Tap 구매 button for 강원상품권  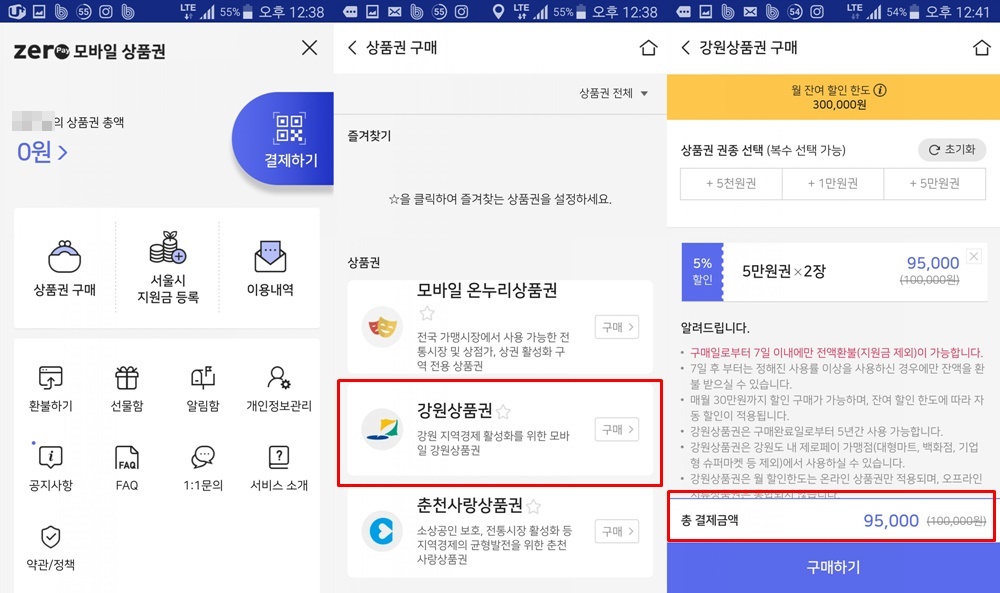click(617, 429)
